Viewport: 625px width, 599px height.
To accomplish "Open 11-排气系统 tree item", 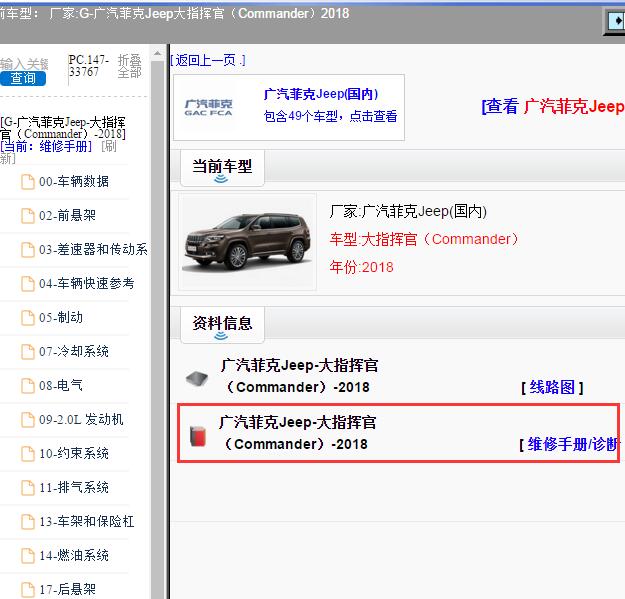I will pos(74,487).
